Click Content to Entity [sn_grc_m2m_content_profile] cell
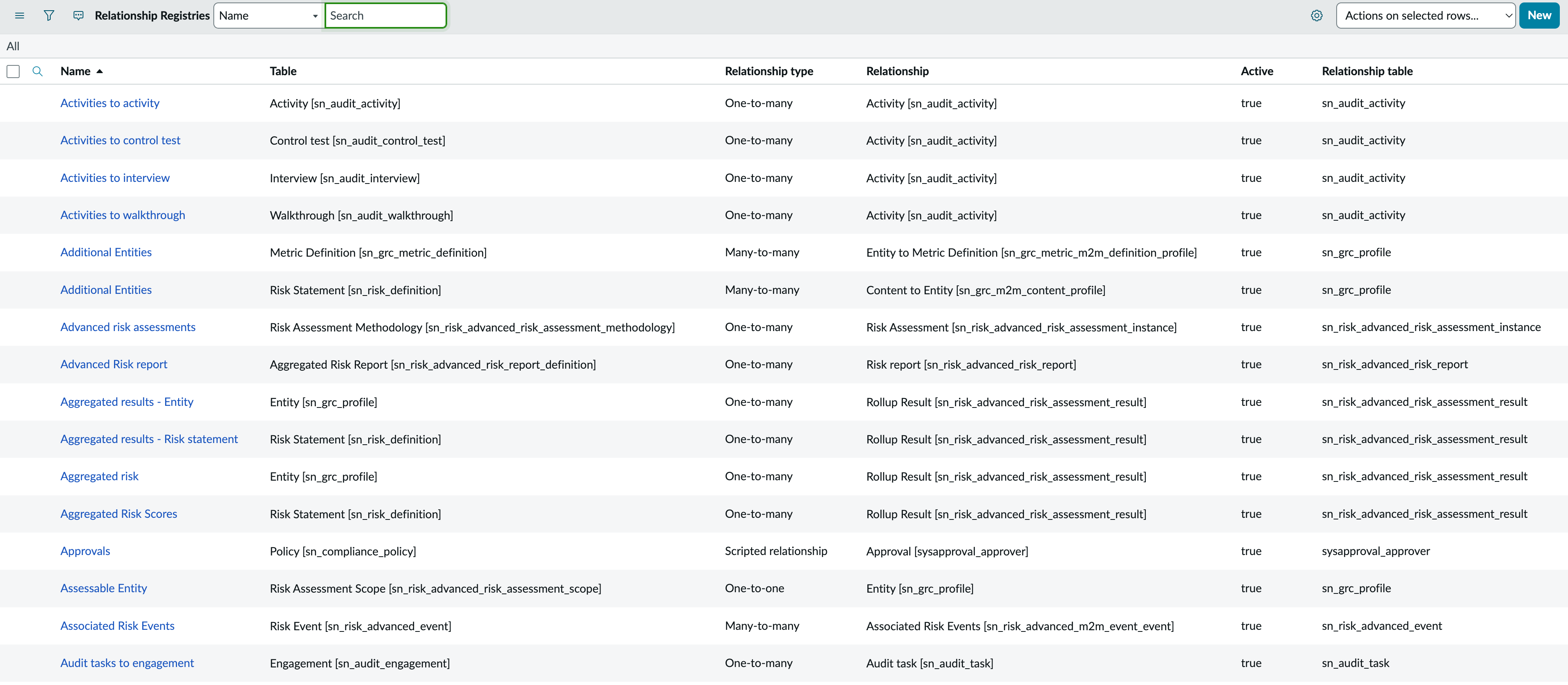Screen dimensions: 1568x685 click(986, 290)
